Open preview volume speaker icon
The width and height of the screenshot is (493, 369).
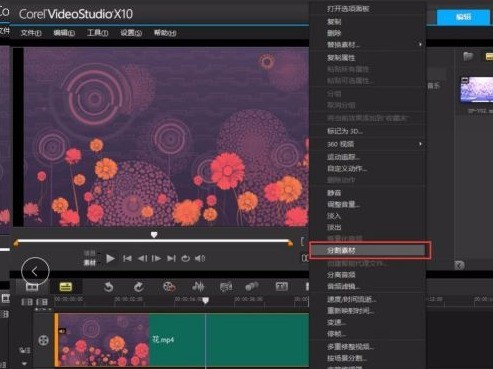pos(200,258)
